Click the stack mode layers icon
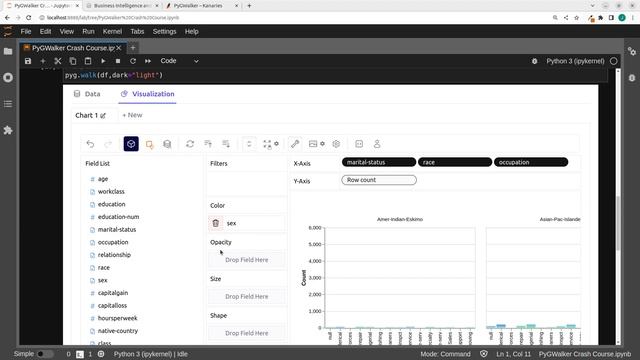 [x=167, y=144]
